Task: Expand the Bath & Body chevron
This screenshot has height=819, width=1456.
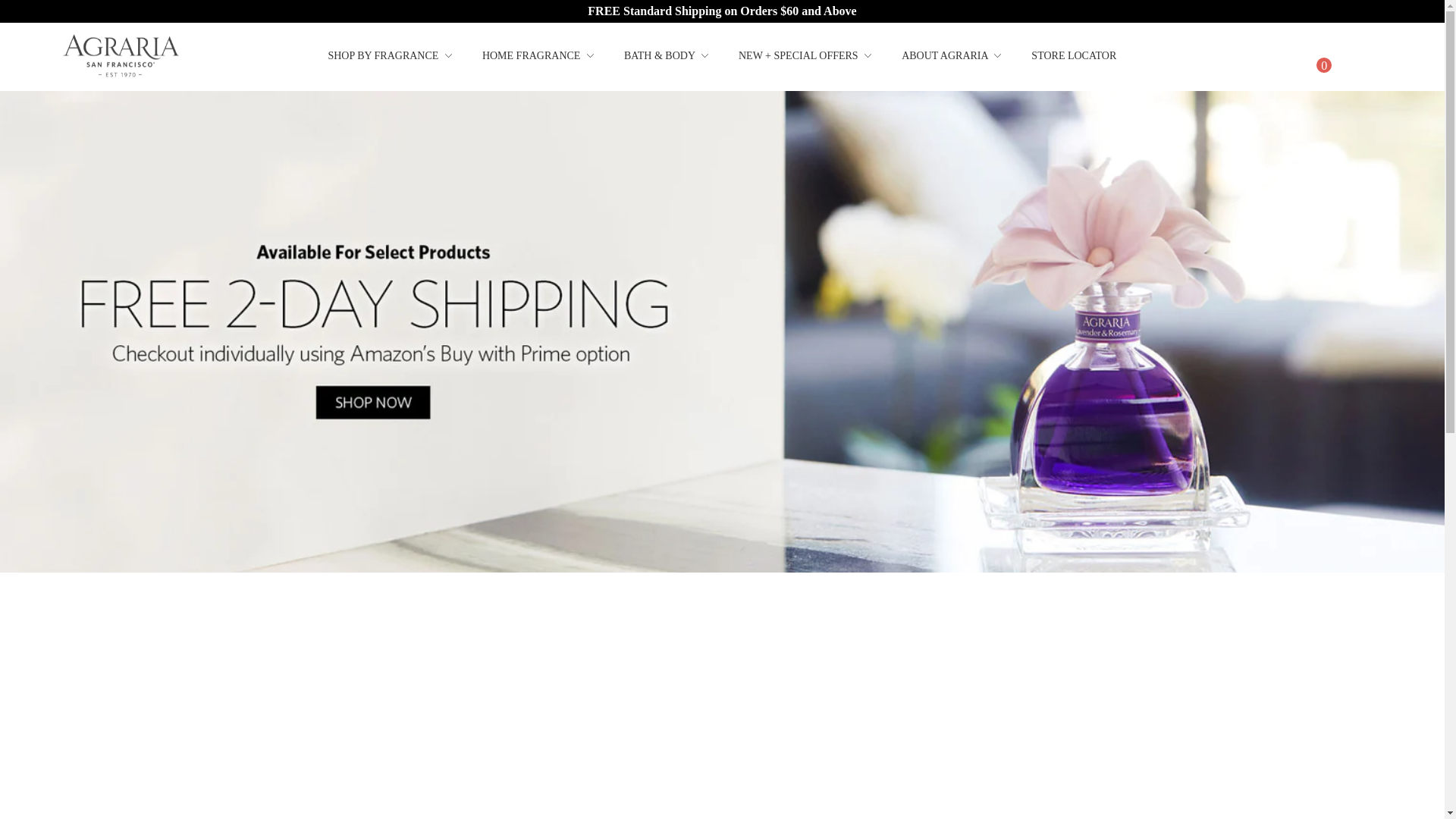Action: (704, 56)
